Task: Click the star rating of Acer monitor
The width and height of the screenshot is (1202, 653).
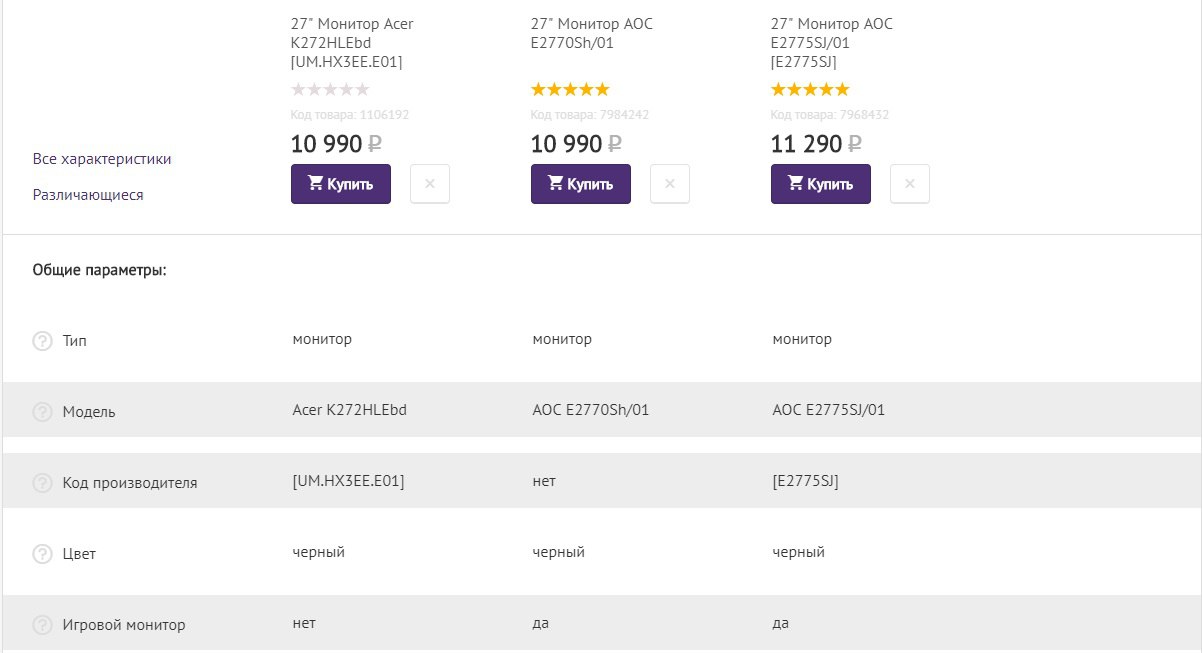Action: point(330,89)
